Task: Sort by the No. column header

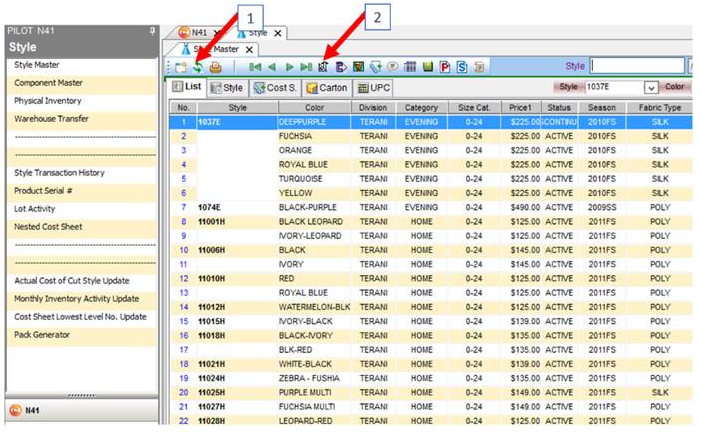Action: (x=183, y=108)
